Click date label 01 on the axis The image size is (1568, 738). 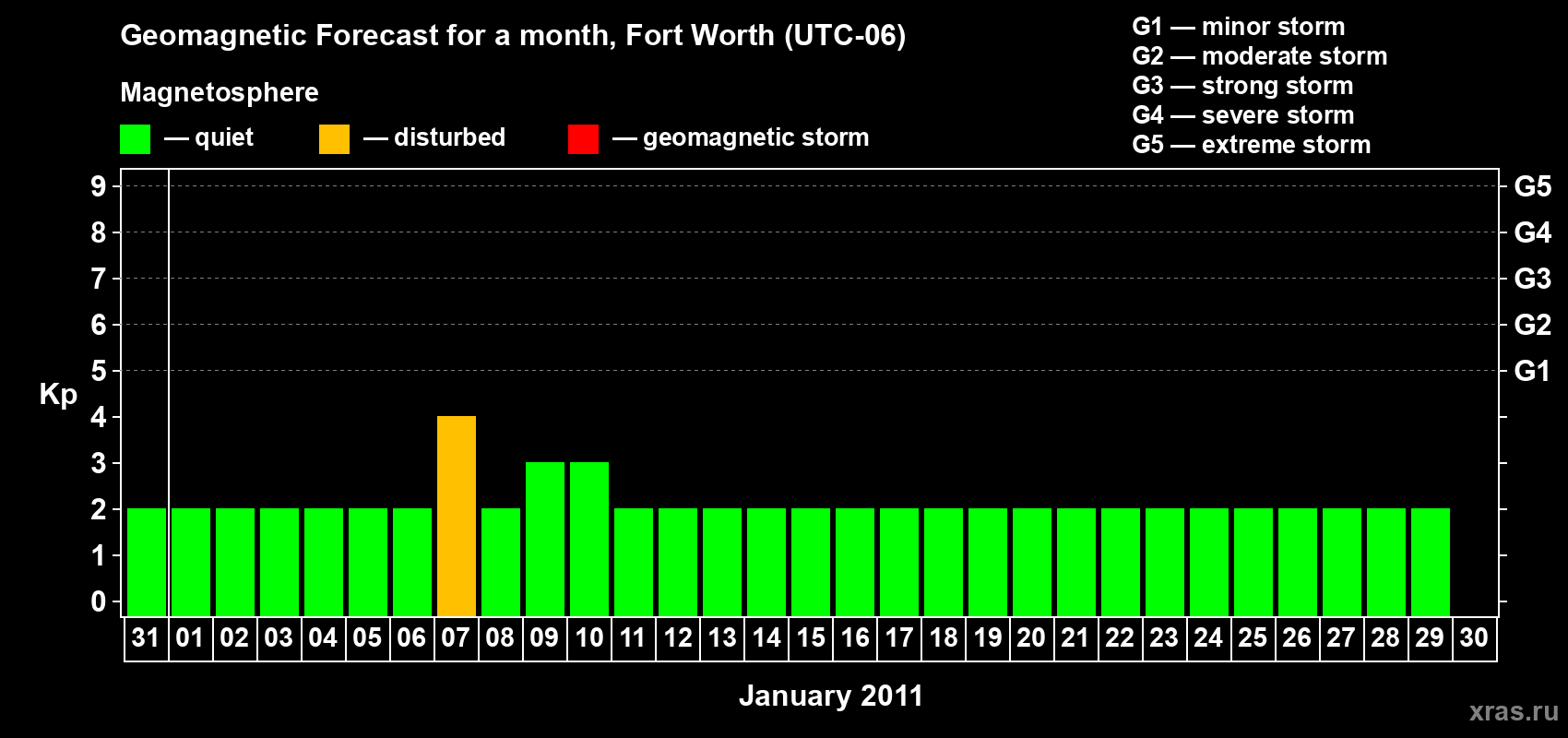coord(190,637)
